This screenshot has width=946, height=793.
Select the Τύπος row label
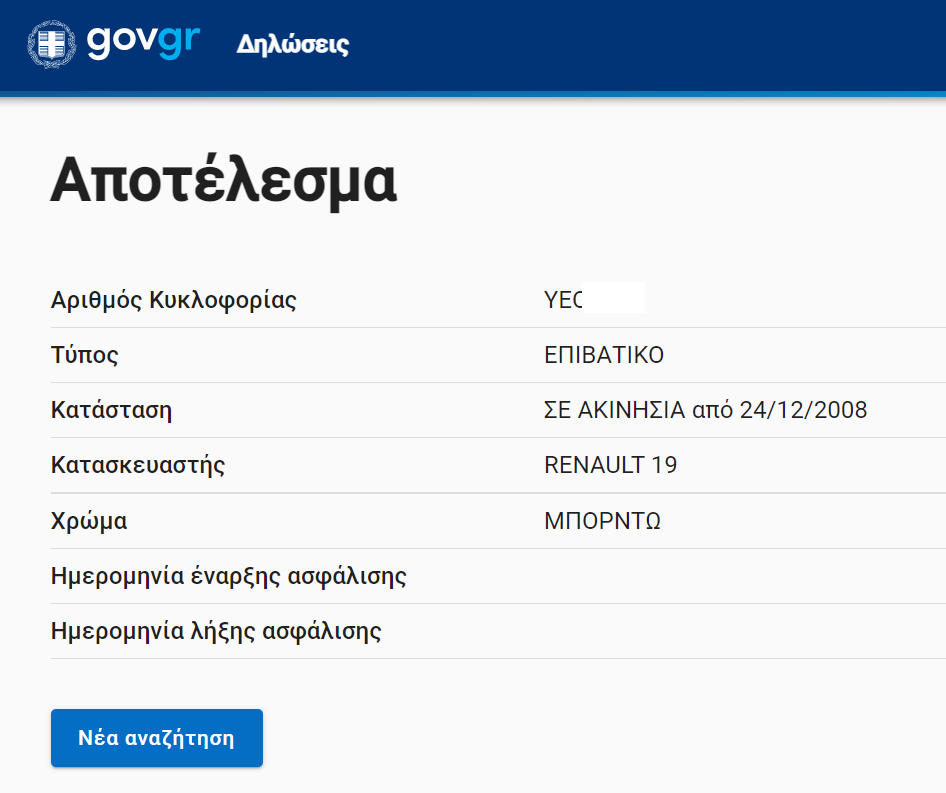pos(84,355)
